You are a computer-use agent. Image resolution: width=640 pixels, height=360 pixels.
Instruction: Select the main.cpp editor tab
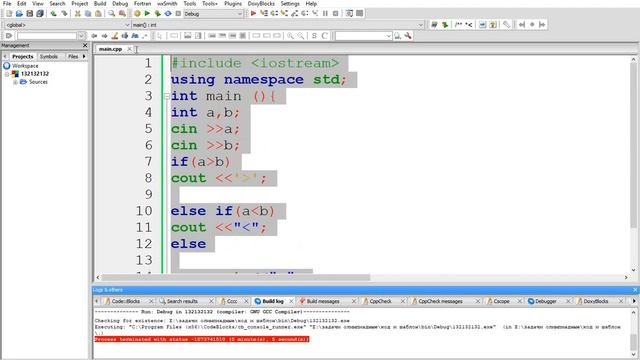click(x=110, y=49)
